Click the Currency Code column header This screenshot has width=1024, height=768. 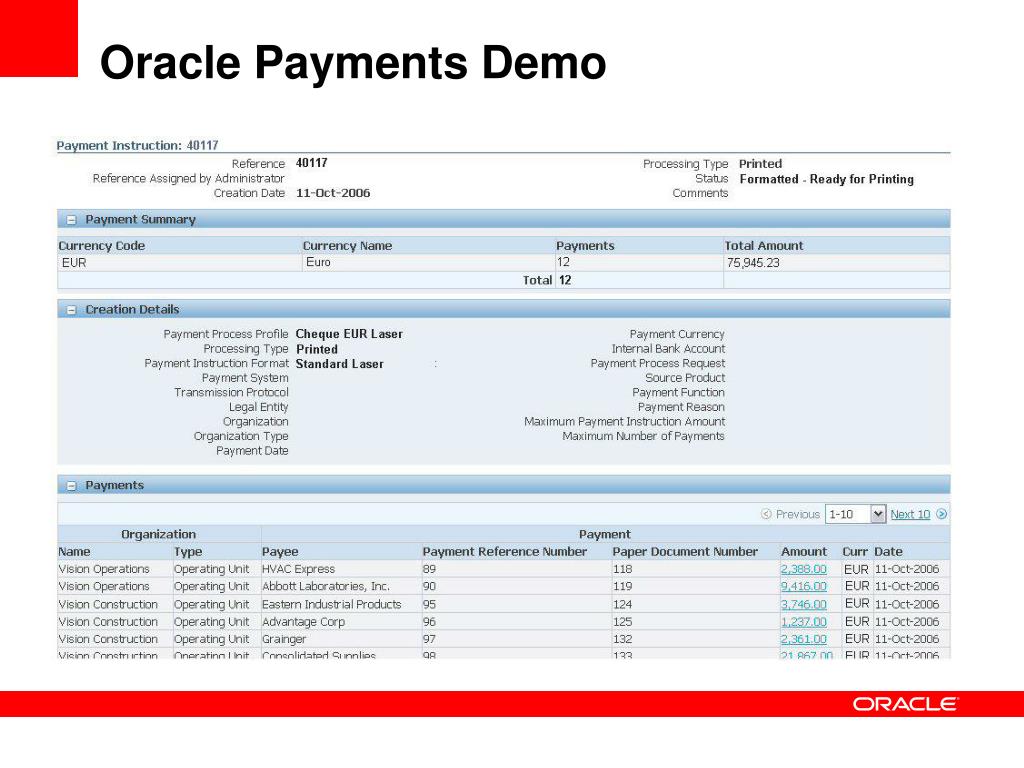pyautogui.click(x=102, y=246)
